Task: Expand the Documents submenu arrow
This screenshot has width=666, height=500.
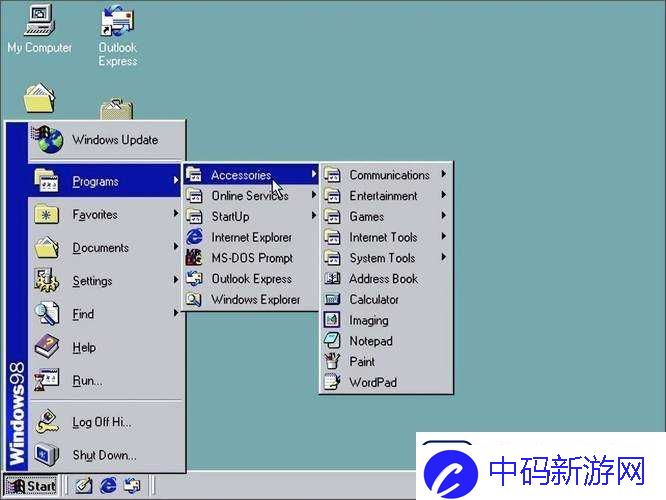Action: [x=176, y=246]
